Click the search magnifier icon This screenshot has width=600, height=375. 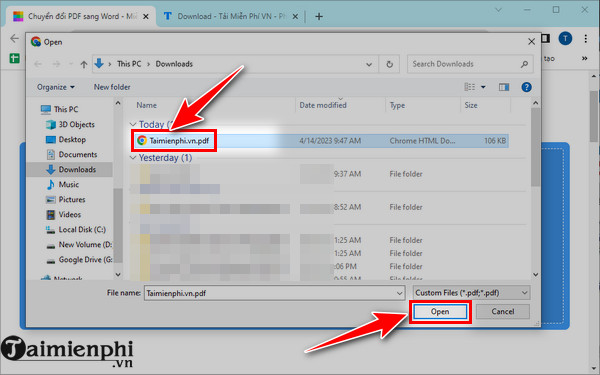pos(525,64)
